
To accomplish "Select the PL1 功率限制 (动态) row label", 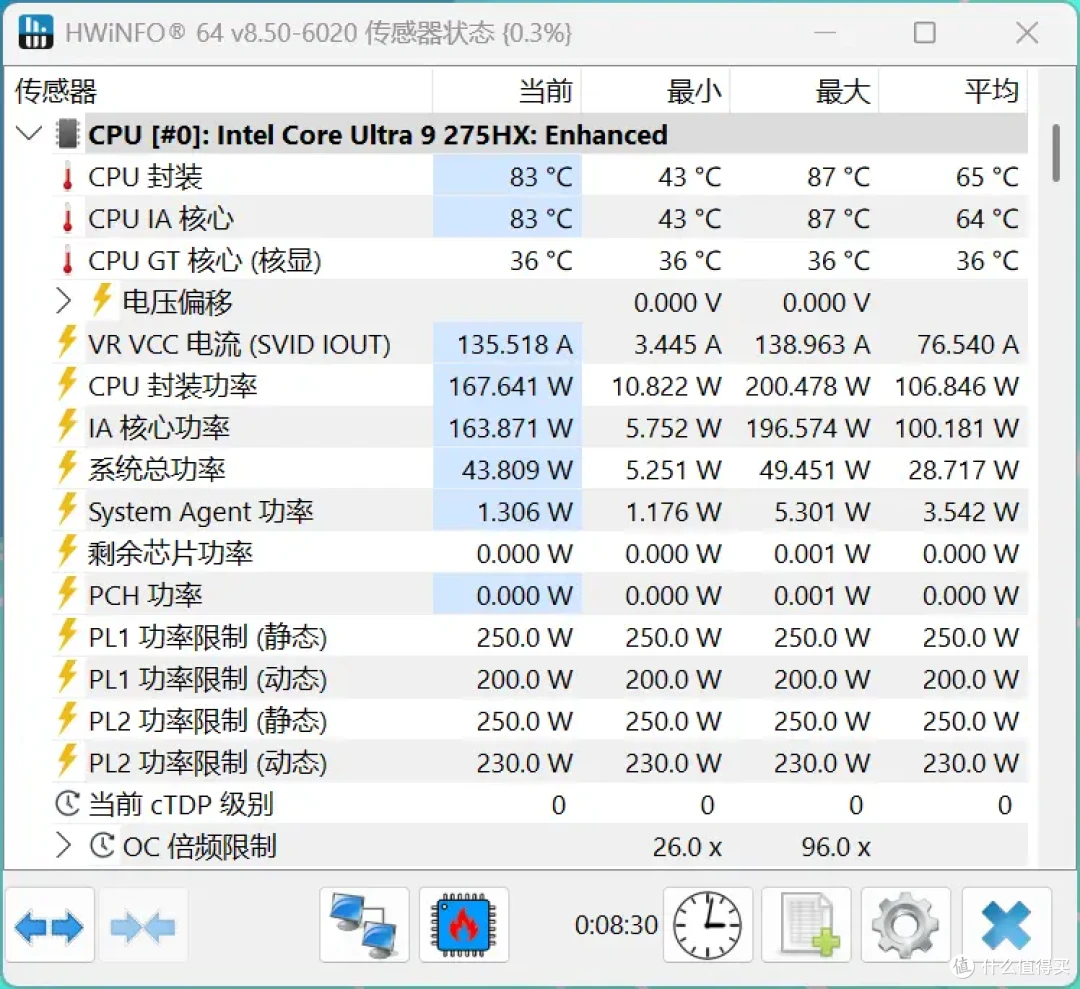I will click(207, 680).
